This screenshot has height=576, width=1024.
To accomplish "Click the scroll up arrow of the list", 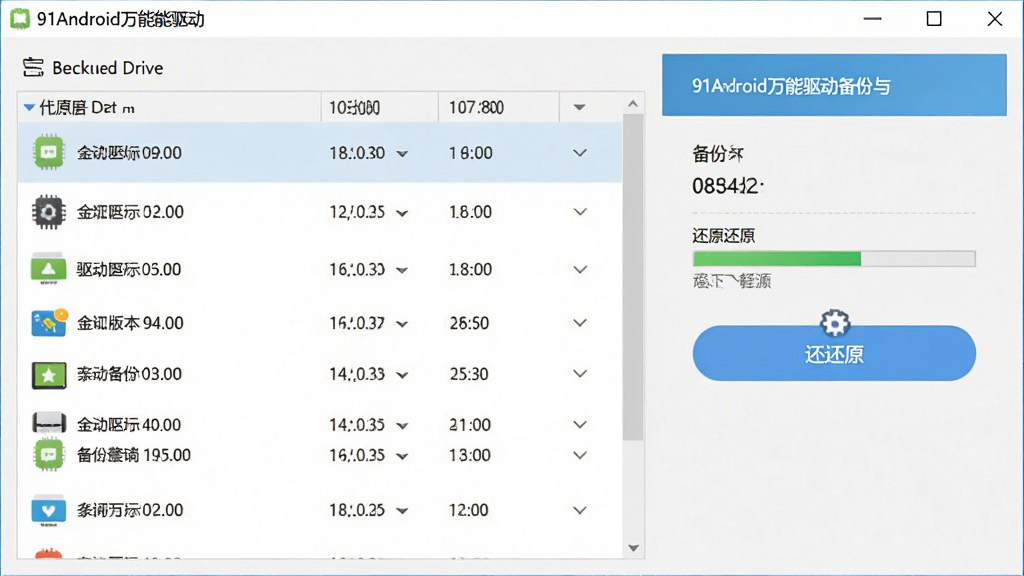I will click(633, 104).
